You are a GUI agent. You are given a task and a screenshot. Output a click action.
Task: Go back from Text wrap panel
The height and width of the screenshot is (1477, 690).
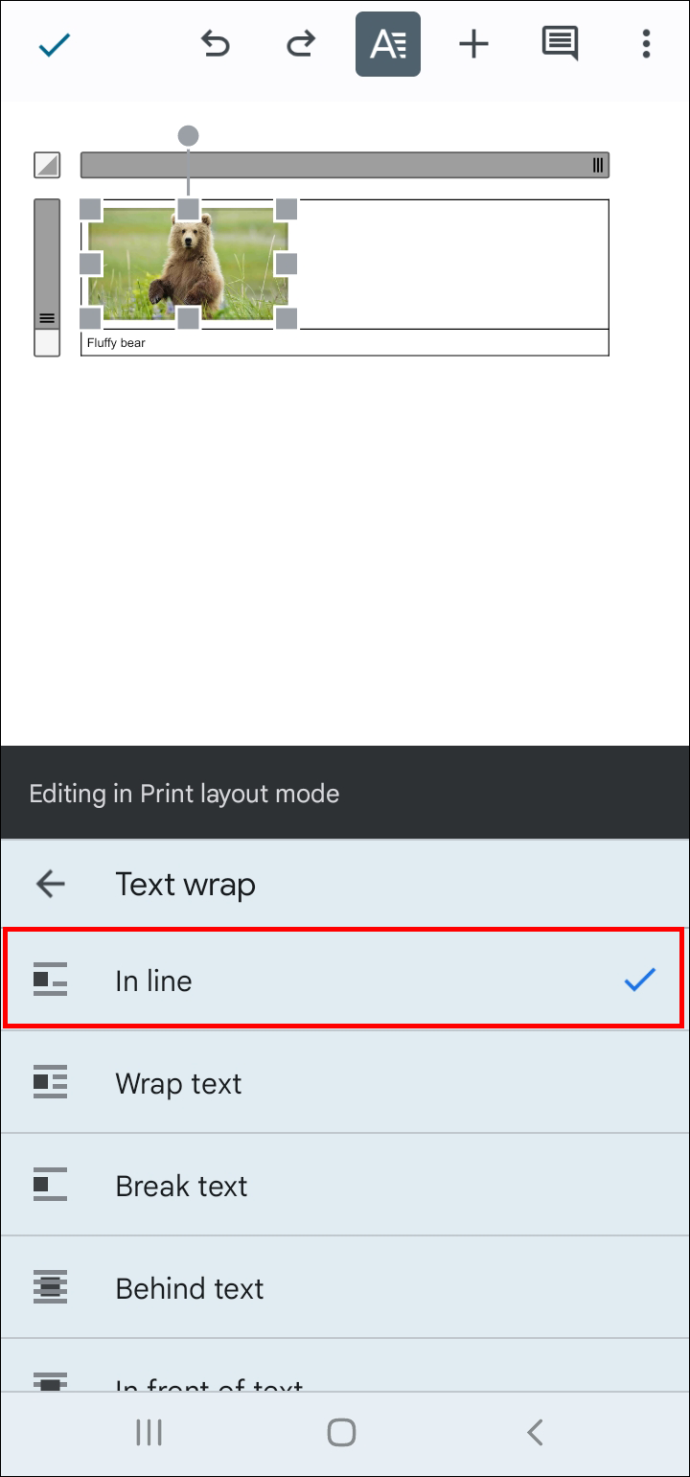coord(50,884)
